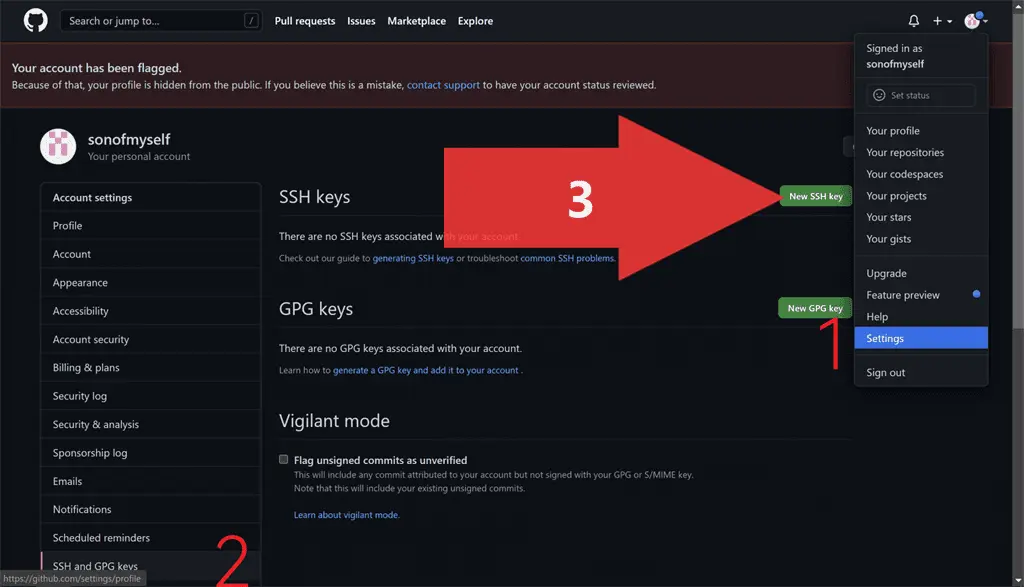Open Account security in the sidebar
The width and height of the screenshot is (1024, 587).
tap(91, 340)
